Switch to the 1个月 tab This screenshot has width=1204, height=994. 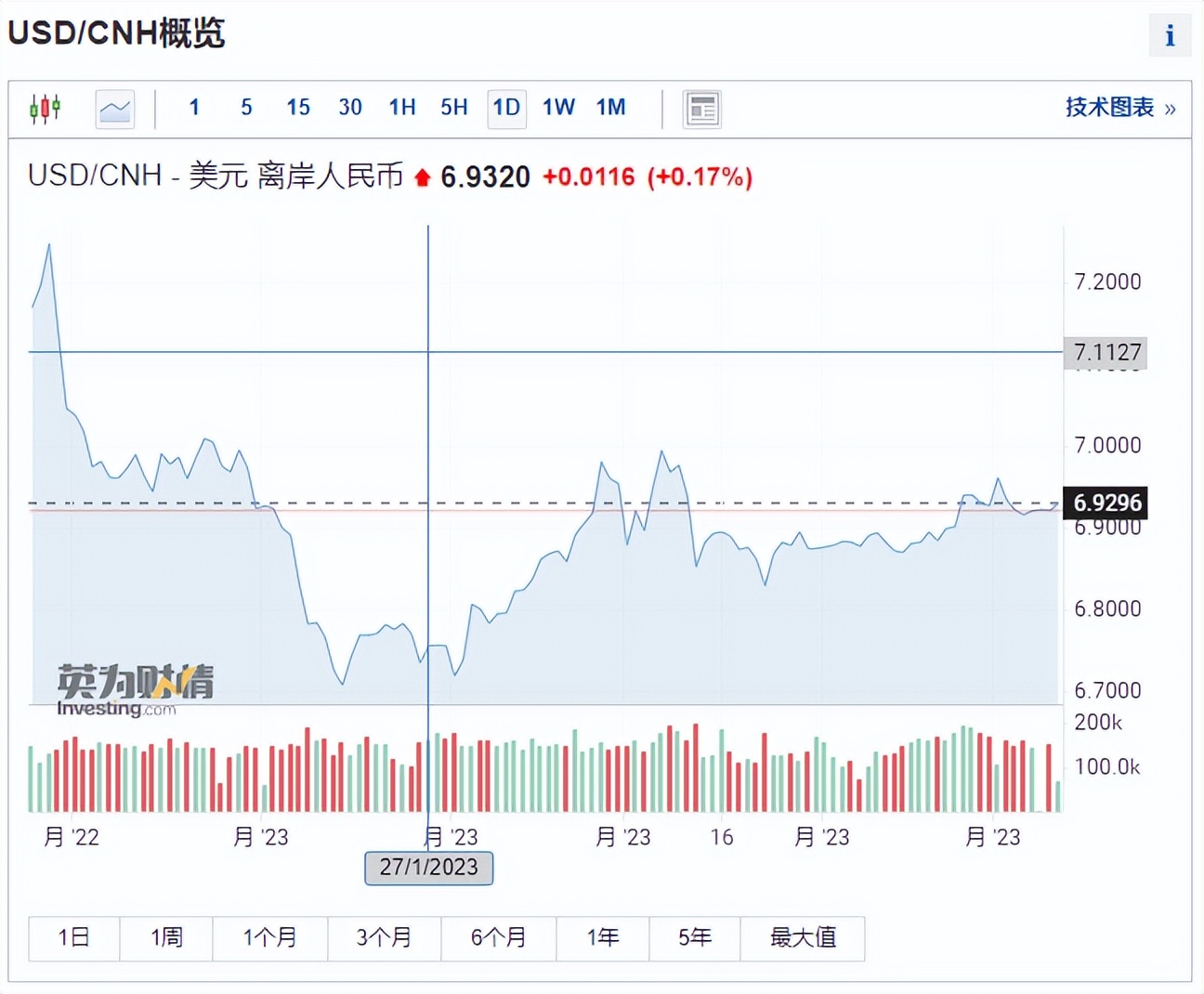click(270, 938)
